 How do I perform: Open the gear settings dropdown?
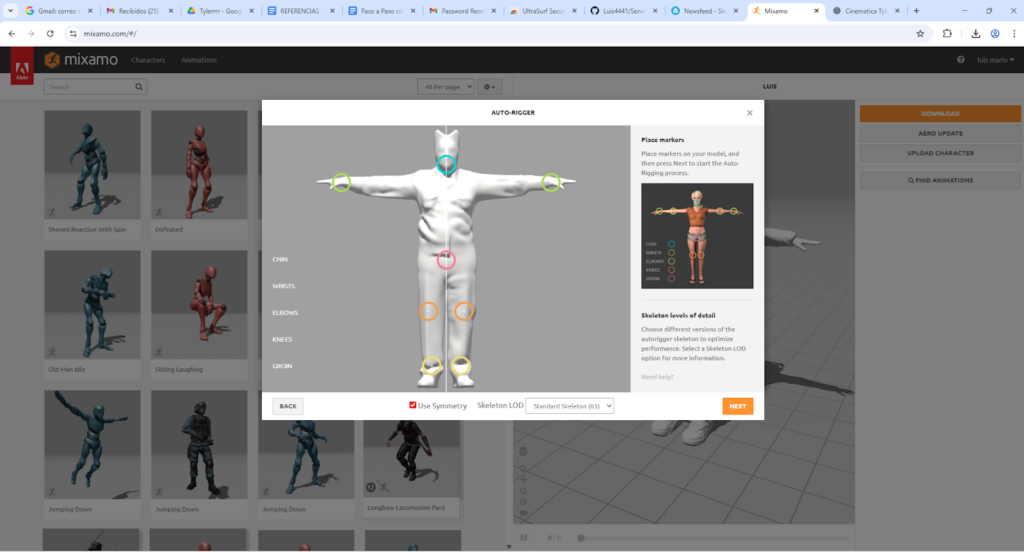pos(489,87)
